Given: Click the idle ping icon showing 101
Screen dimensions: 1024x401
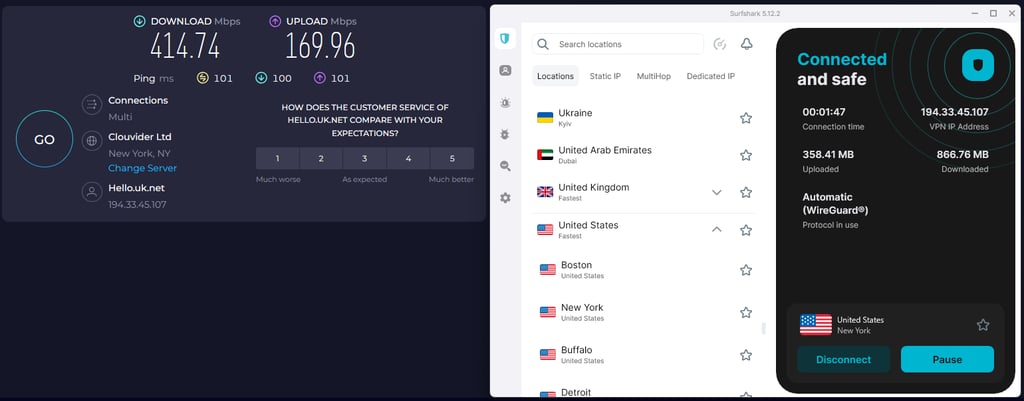Looking at the screenshot, I should (202, 78).
